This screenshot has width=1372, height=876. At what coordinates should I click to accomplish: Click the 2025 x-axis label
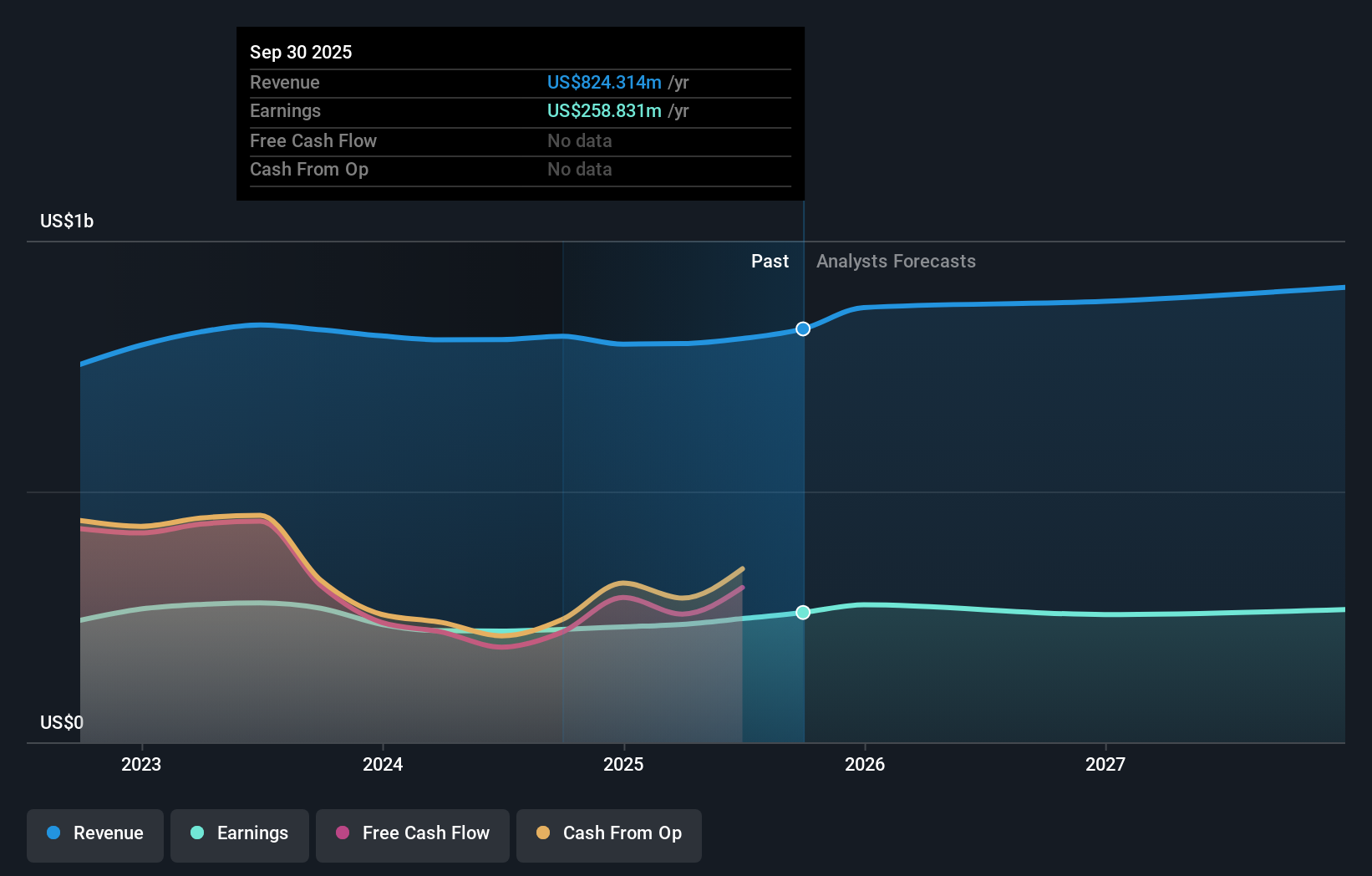(623, 764)
